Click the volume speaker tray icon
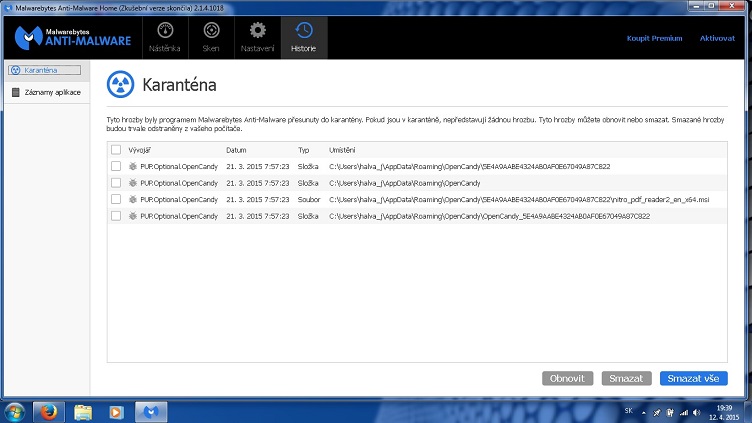This screenshot has width=752, height=423. pyautogui.click(x=697, y=413)
